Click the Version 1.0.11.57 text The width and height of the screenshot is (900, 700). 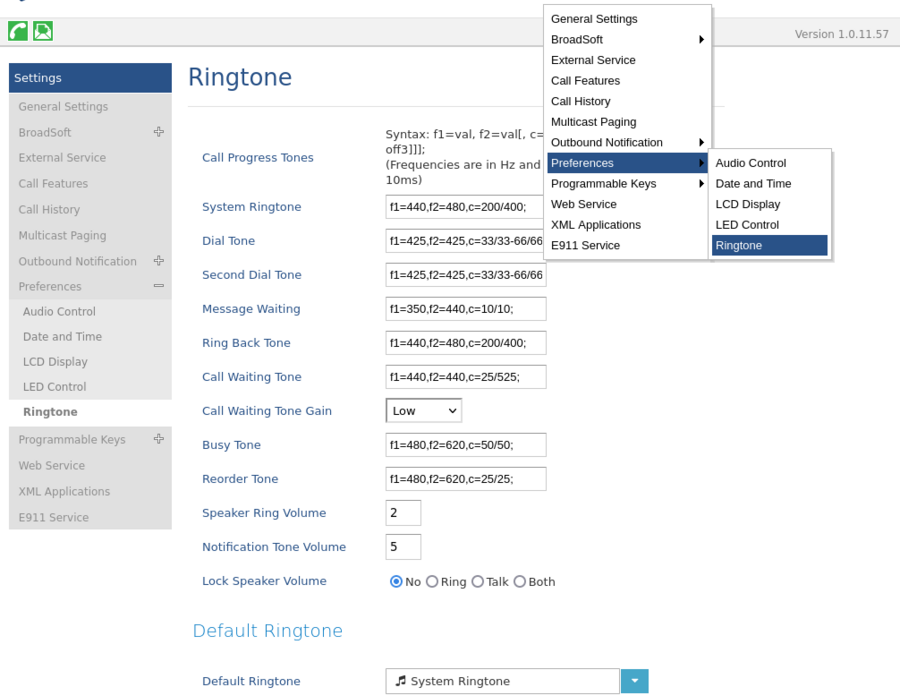(x=841, y=34)
